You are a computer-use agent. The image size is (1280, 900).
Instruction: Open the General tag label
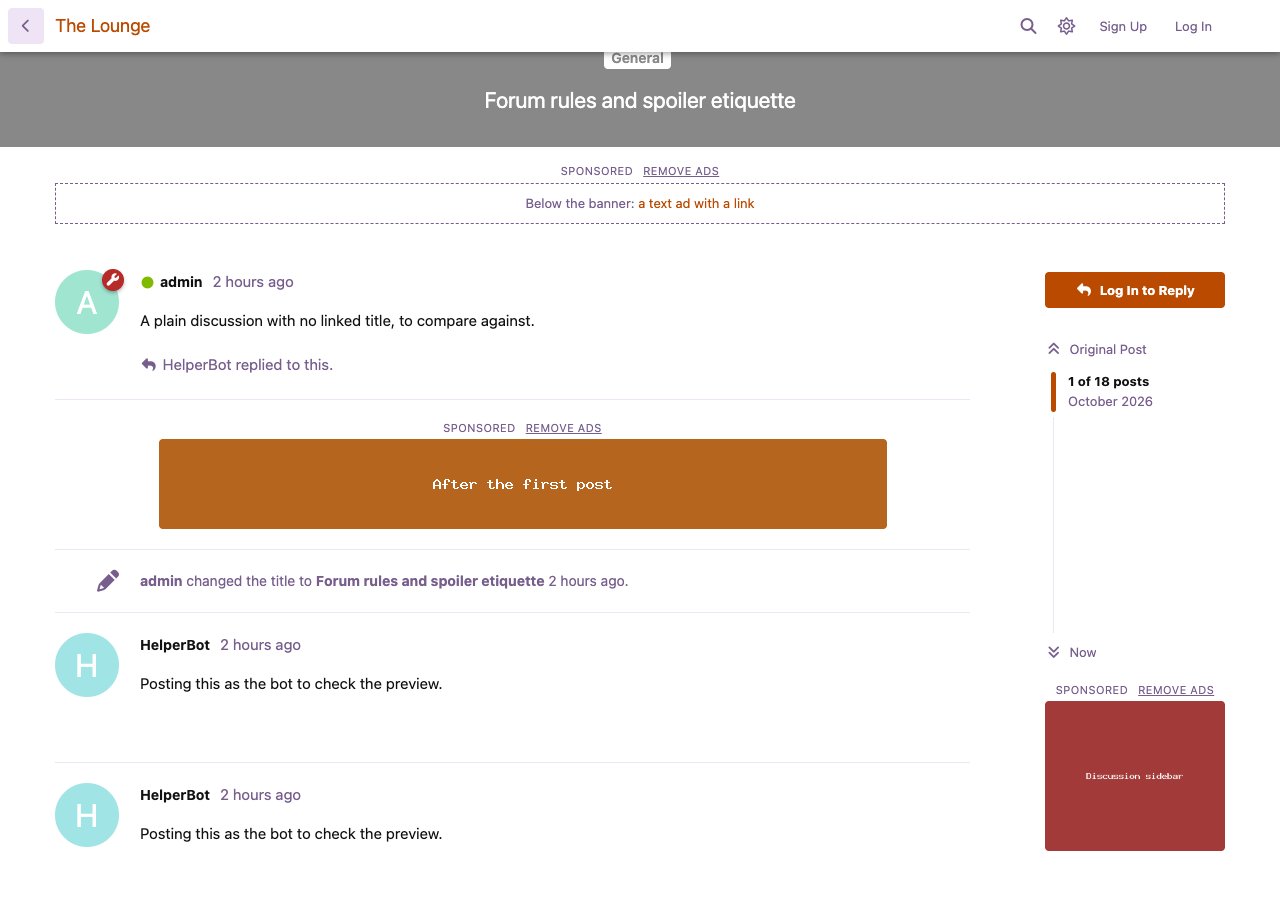tap(637, 58)
